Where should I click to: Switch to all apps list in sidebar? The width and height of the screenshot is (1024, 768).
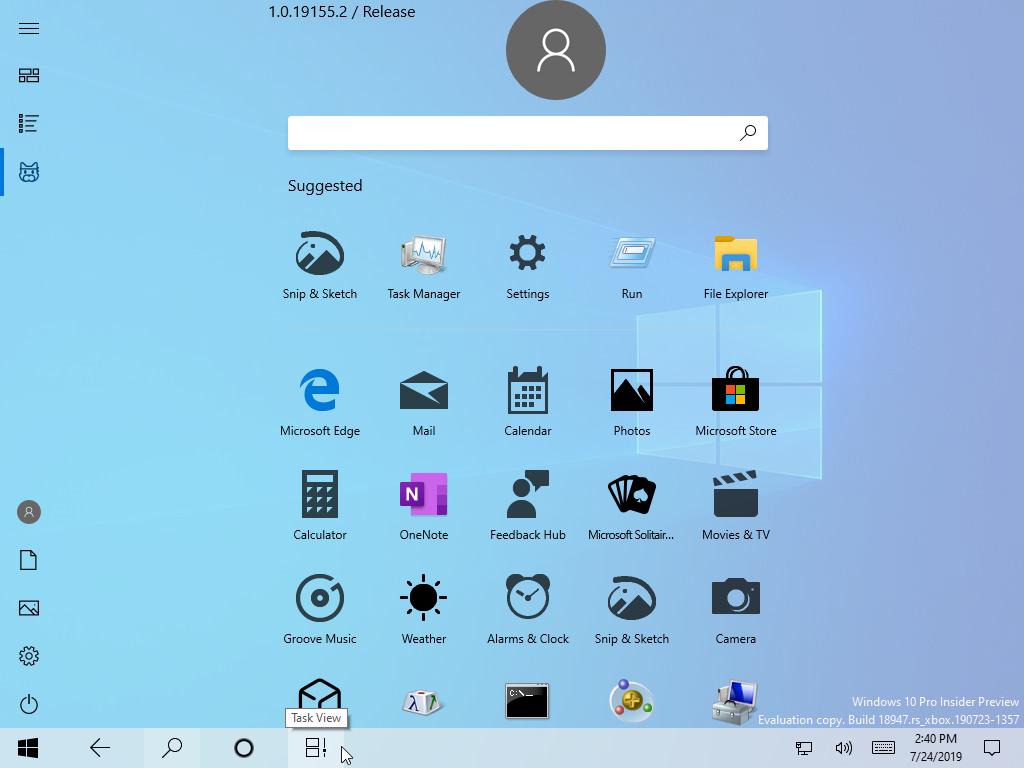click(28, 123)
